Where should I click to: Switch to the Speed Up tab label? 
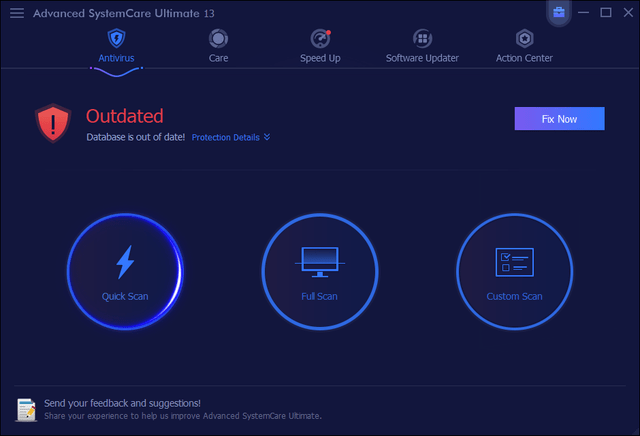[x=320, y=58]
